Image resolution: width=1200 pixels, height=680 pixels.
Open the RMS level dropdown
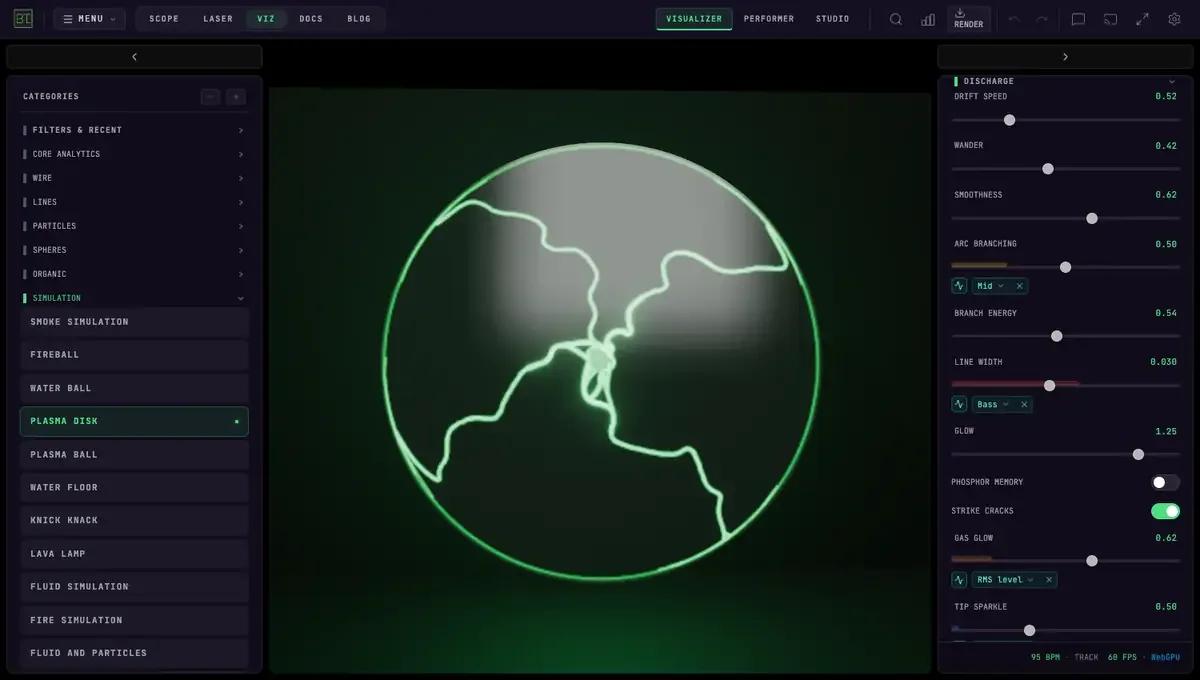tap(1005, 579)
